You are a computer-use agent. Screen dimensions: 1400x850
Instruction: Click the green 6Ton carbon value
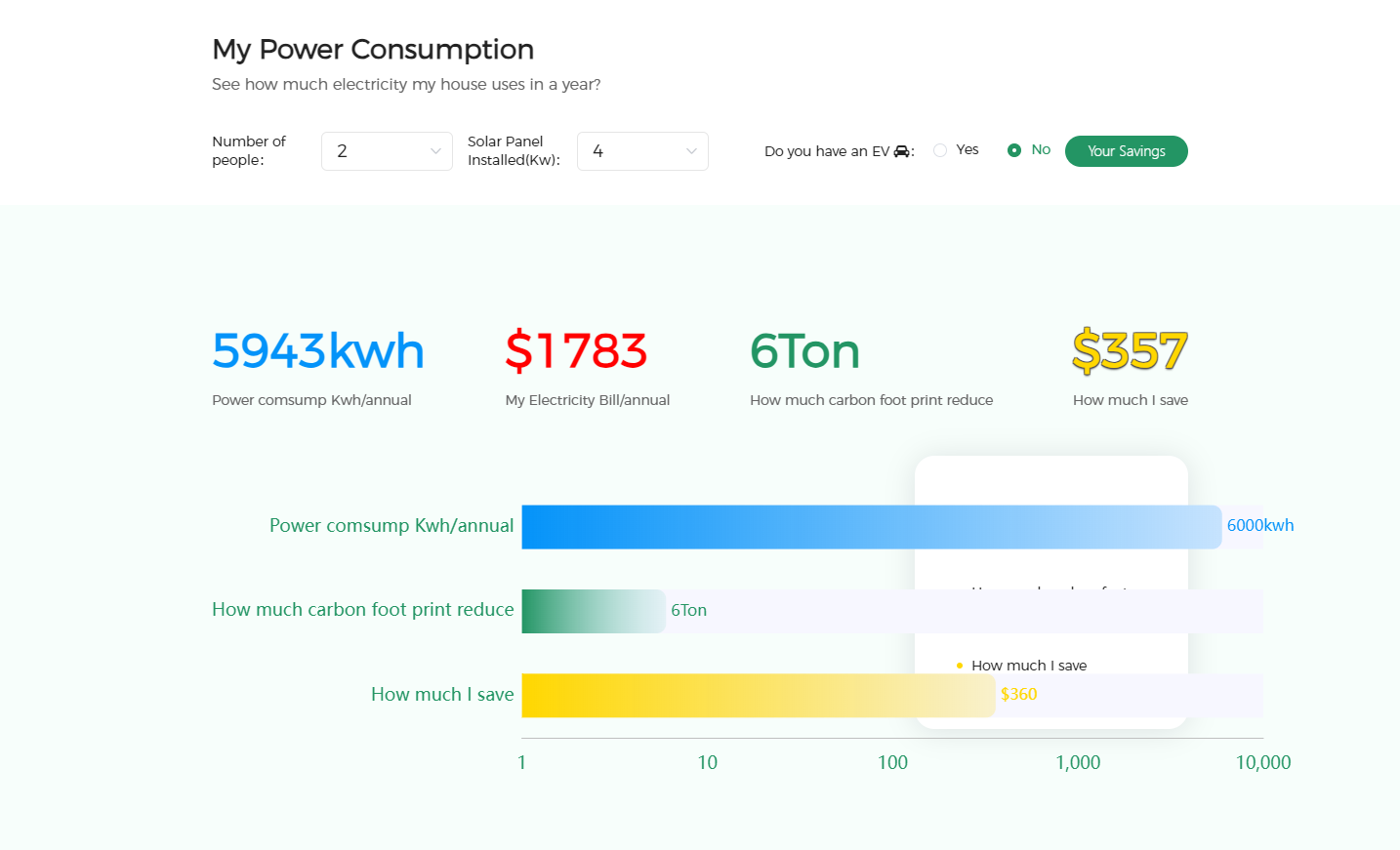[804, 351]
